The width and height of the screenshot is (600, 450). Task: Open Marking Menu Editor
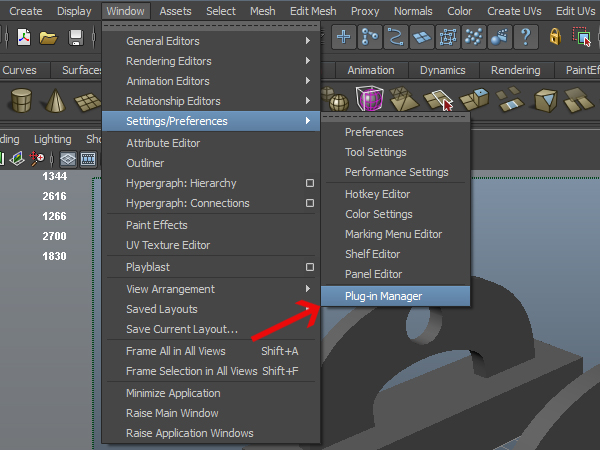pos(395,234)
